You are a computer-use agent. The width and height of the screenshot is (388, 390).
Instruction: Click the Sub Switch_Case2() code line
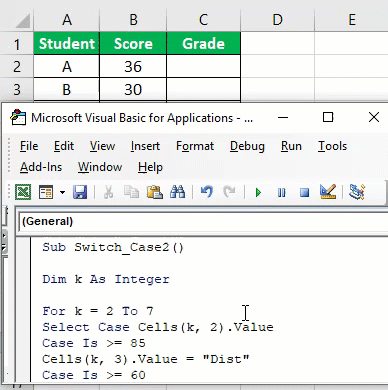pos(113,247)
